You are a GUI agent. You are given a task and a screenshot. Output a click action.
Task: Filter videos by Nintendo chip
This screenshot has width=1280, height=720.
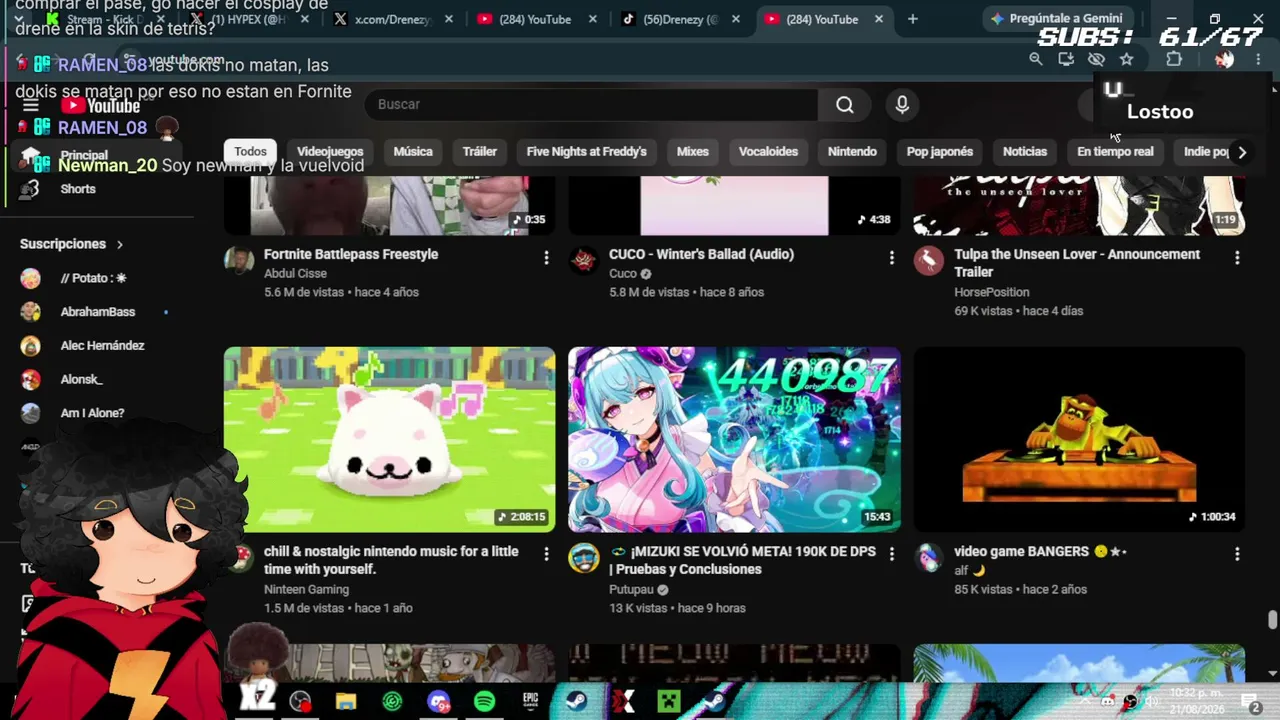[852, 152]
